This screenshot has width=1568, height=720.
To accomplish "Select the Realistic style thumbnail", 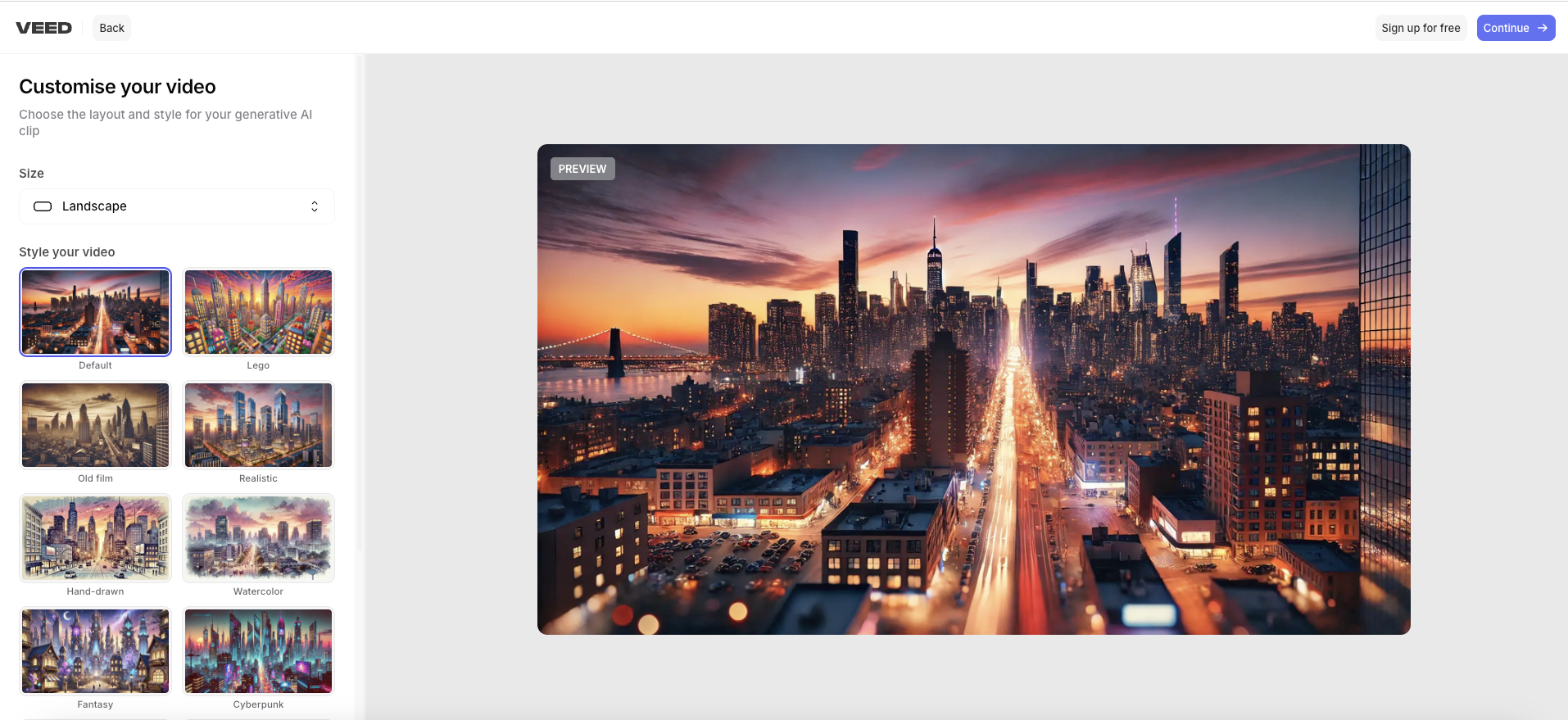I will 259,425.
